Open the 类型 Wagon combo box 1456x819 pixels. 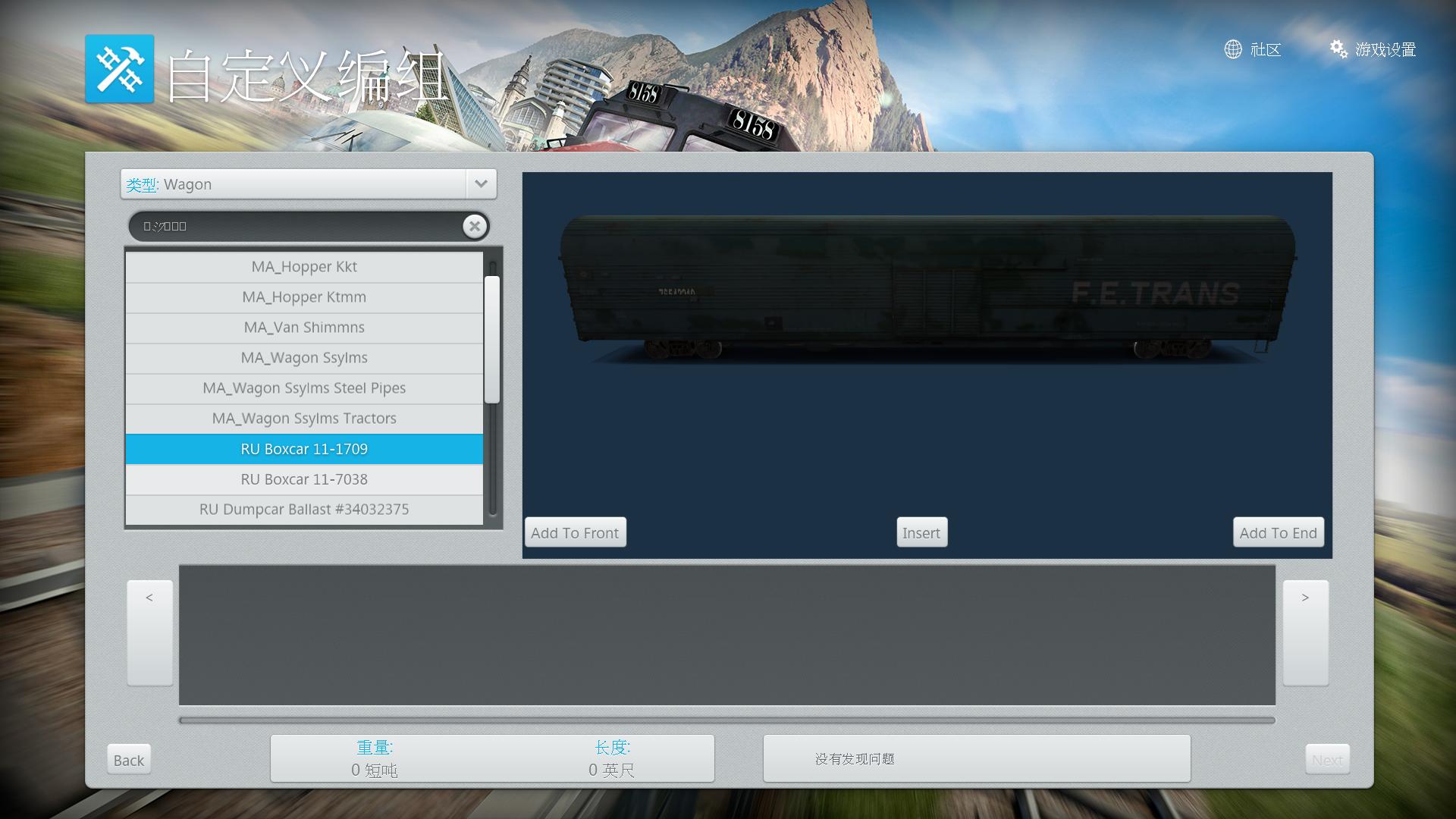[x=294, y=184]
